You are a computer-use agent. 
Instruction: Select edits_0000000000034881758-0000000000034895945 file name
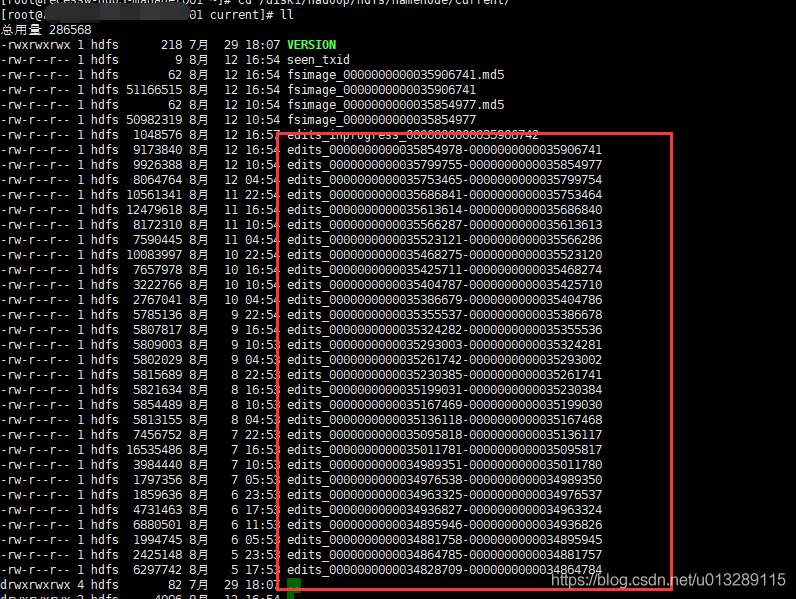(x=445, y=540)
